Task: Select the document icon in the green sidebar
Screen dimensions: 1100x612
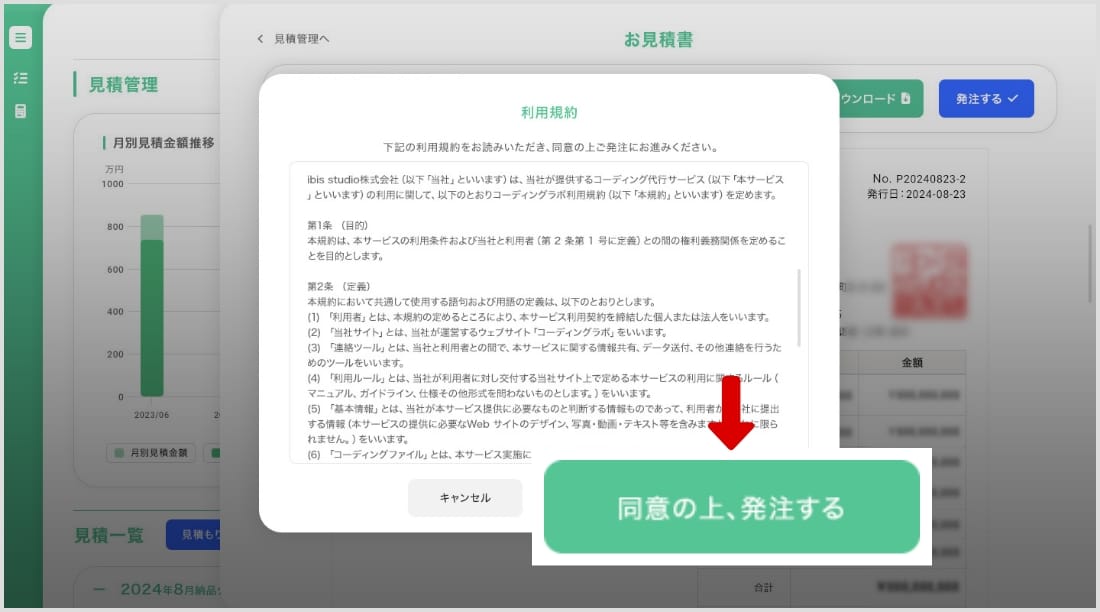Action: [20, 110]
